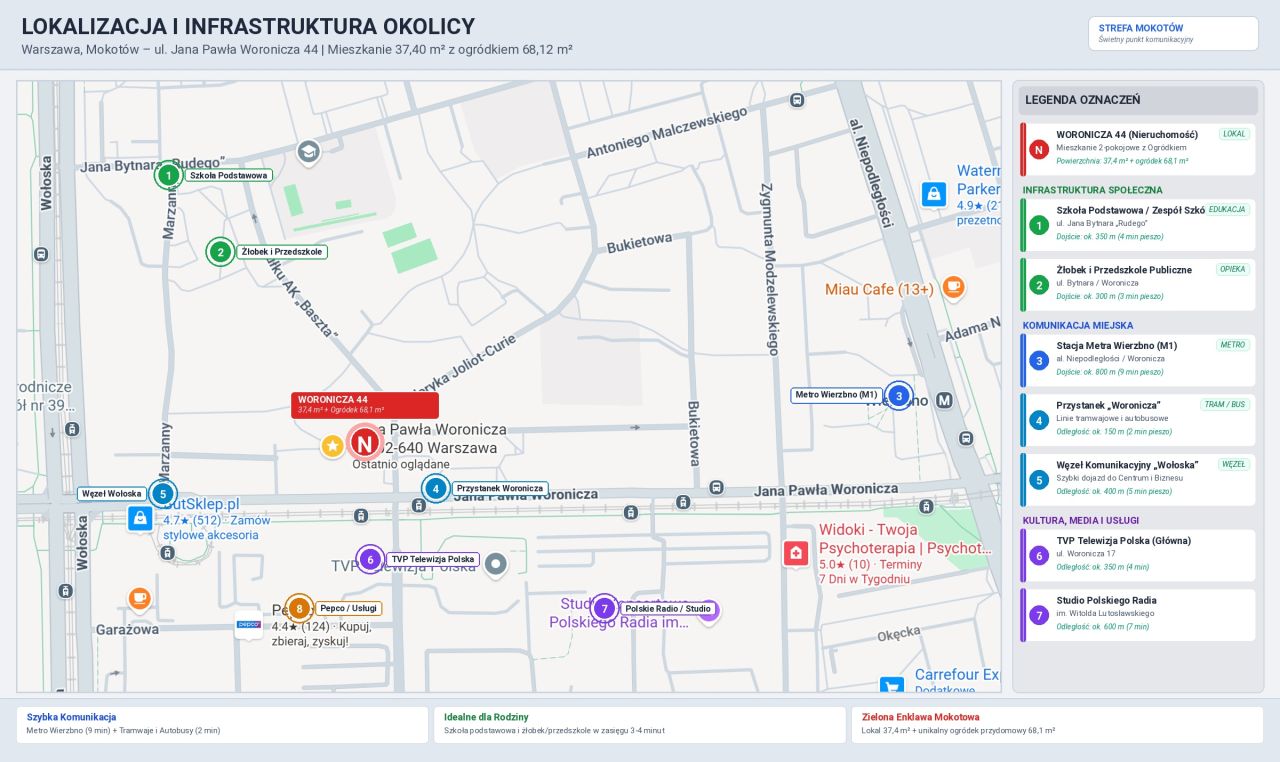Click the Polskie Radio / Studio map label
This screenshot has height=762, width=1280.
[668, 608]
